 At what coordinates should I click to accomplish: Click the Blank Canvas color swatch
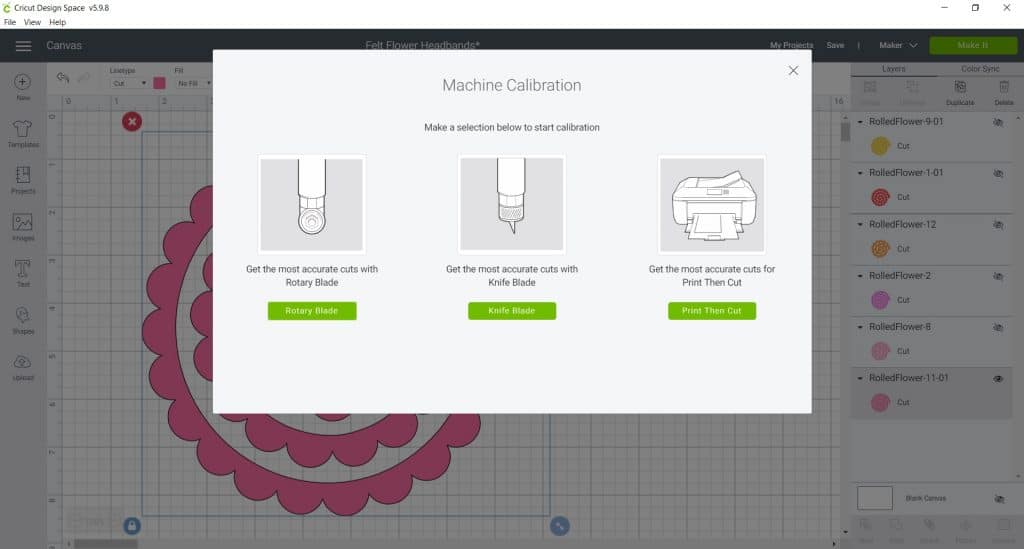[x=874, y=498]
